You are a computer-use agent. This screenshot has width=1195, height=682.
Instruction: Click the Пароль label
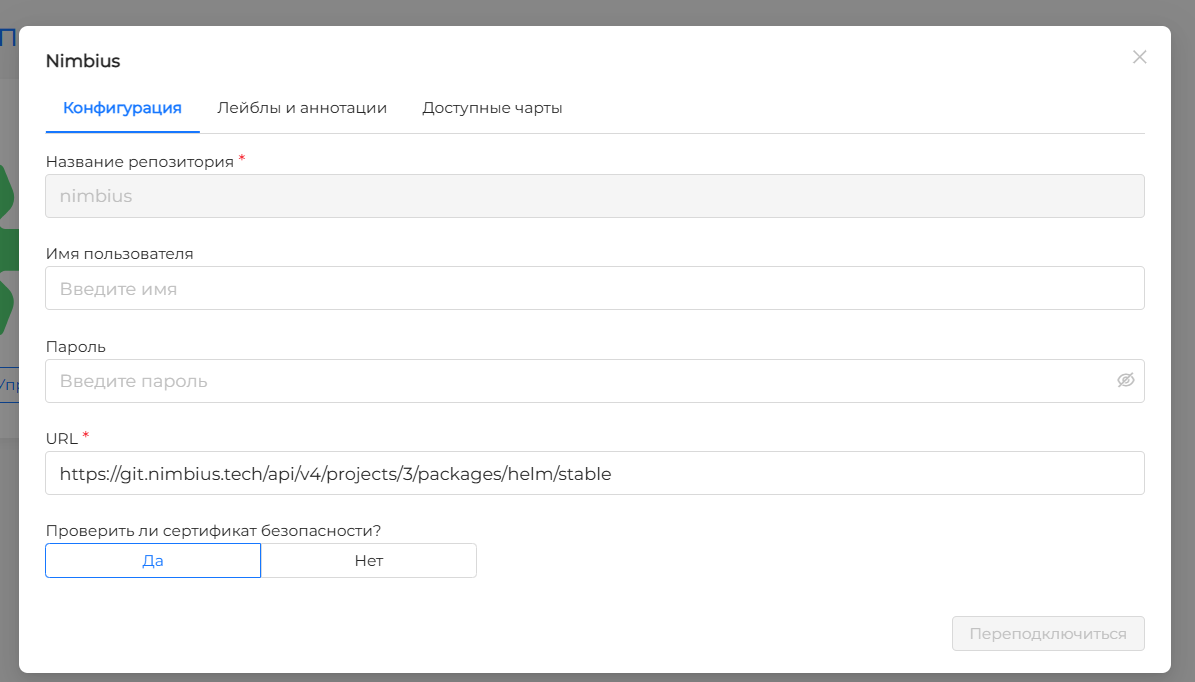[75, 347]
